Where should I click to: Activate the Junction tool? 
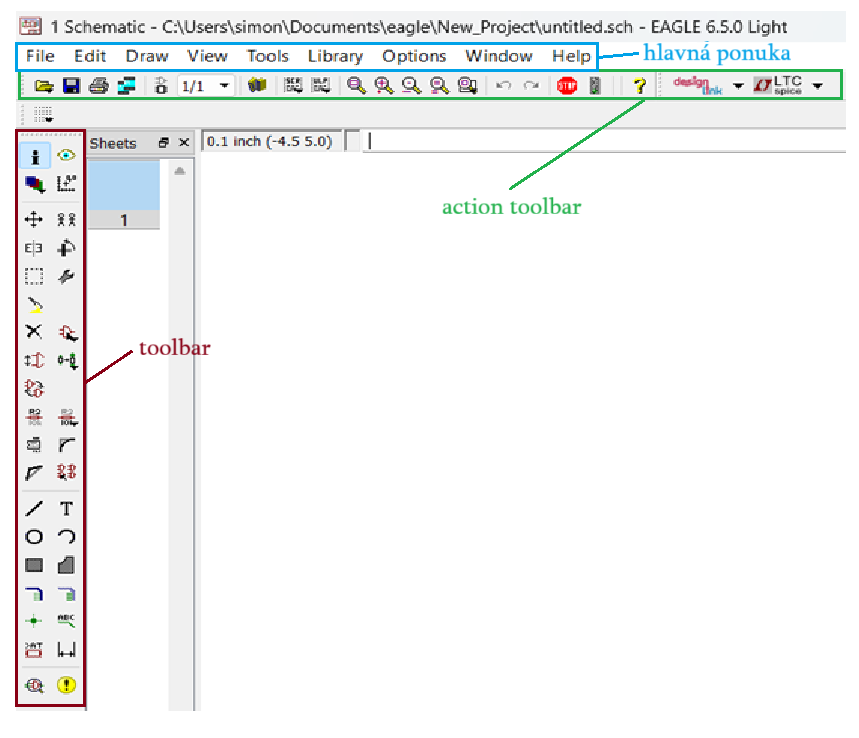click(x=33, y=619)
